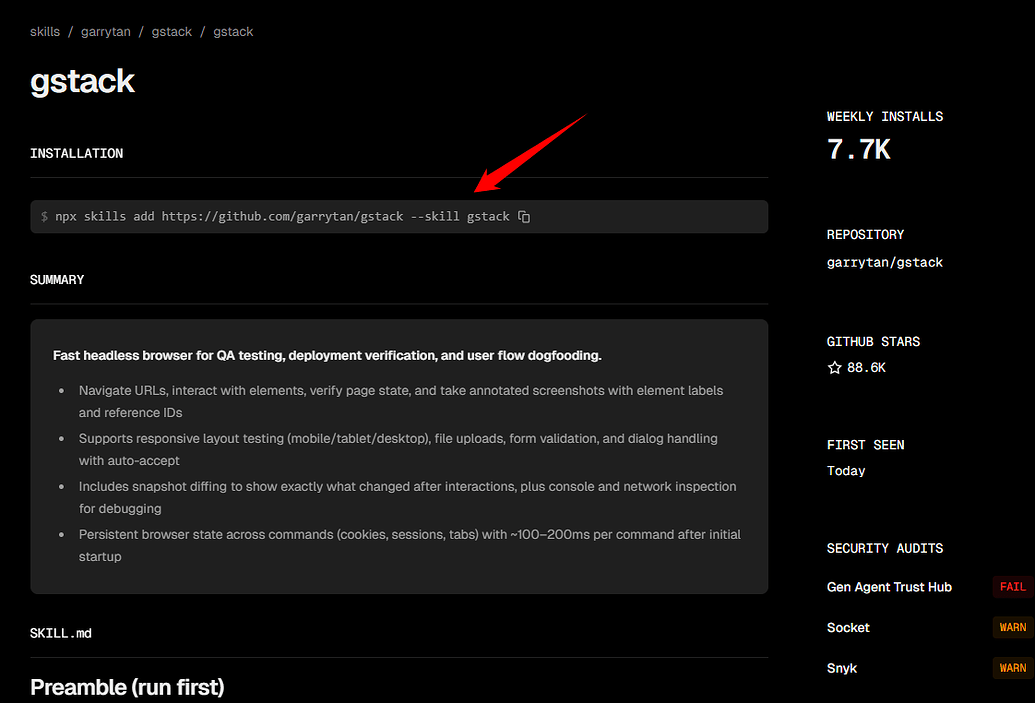Click the 'Includes snapshot diffing' bullet
Viewport: 1035px width, 703px height.
[407, 498]
